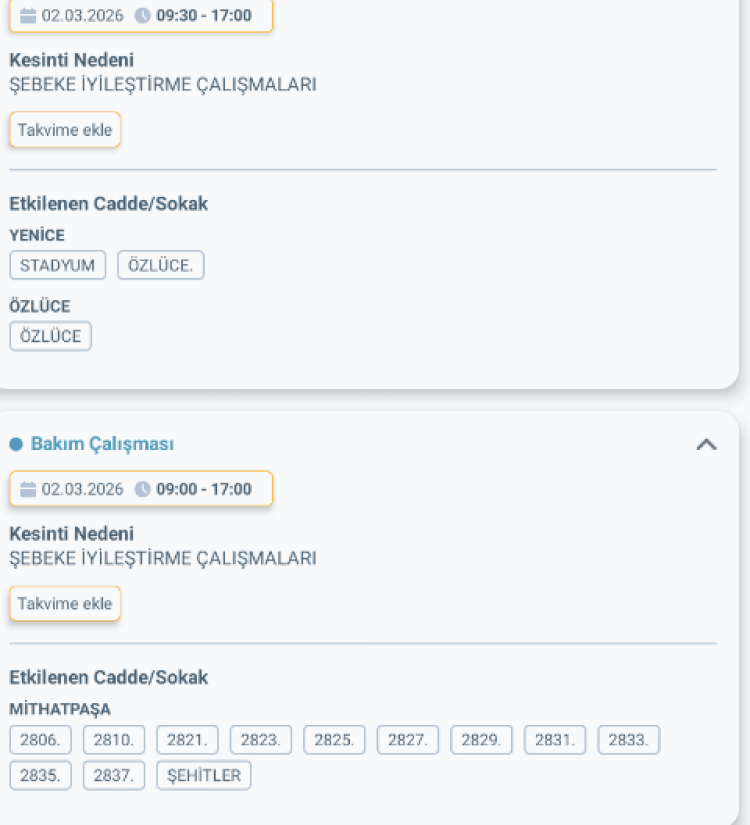The width and height of the screenshot is (750, 825).
Task: Select the 2821. chip under MİTHATPAŞA
Action: pyautogui.click(x=187, y=740)
